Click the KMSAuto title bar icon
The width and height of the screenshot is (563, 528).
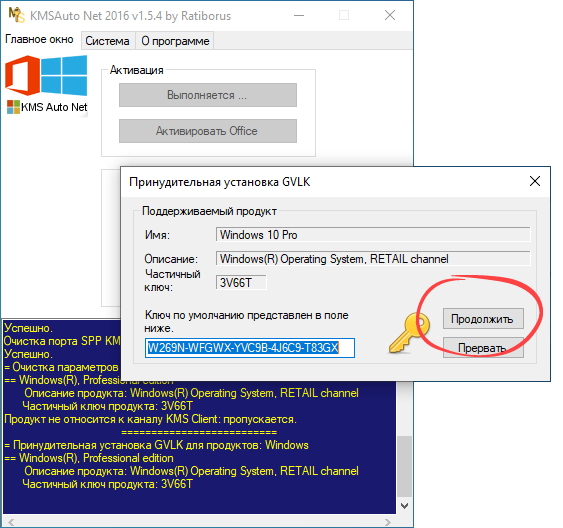click(x=16, y=15)
